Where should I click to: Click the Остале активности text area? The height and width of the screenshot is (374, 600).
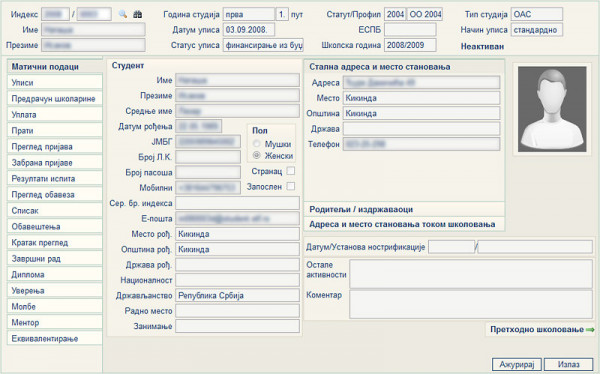coord(471,274)
